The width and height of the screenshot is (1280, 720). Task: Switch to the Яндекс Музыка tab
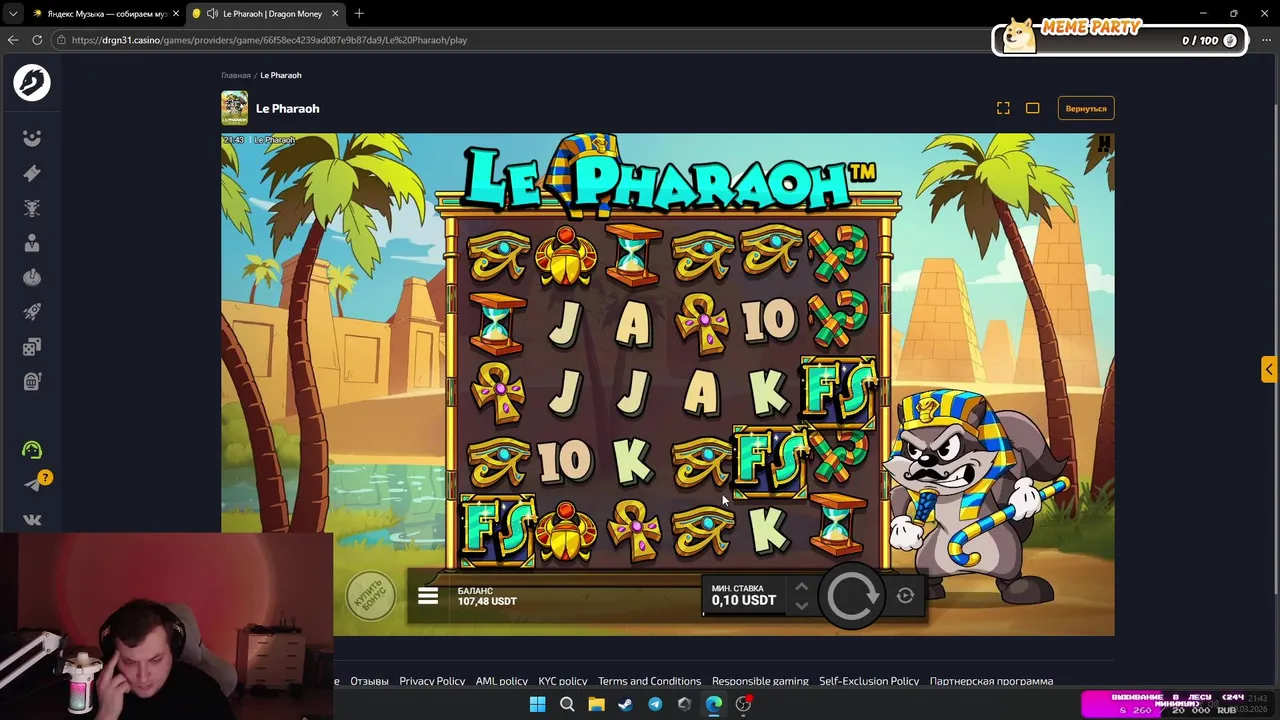(104, 14)
